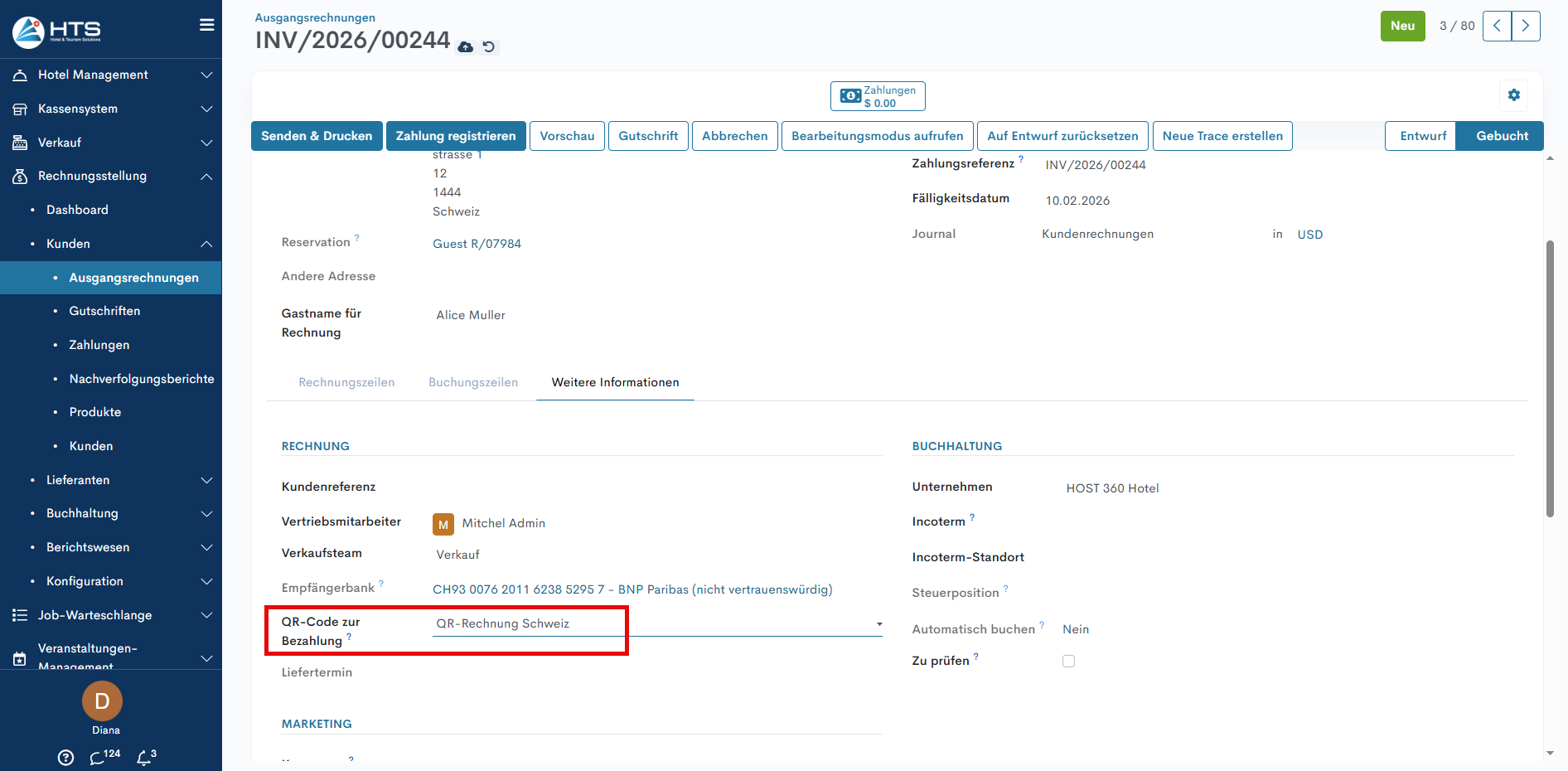Open the settings gear icon on the form
Image resolution: width=1568 pixels, height=771 pixels.
point(1514,95)
